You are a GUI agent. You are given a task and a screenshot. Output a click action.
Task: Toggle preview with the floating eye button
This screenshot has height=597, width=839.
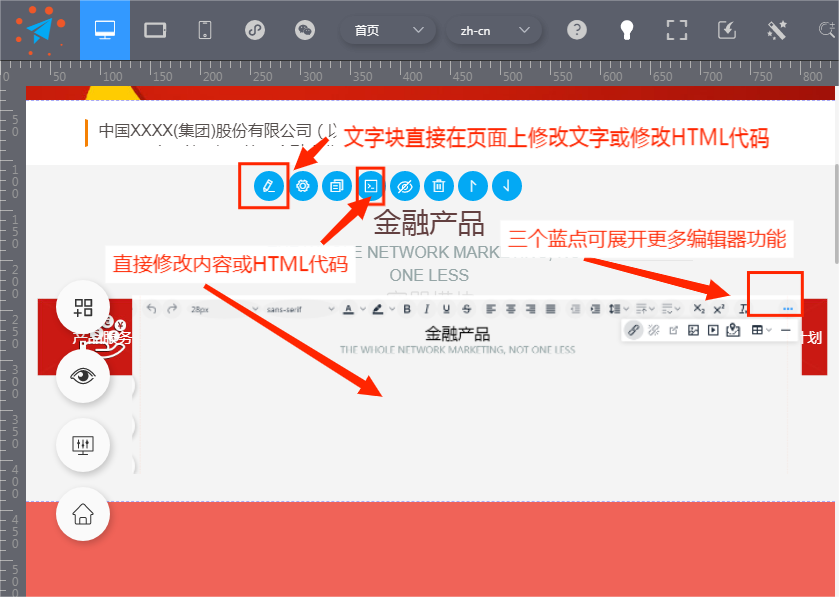coord(83,376)
